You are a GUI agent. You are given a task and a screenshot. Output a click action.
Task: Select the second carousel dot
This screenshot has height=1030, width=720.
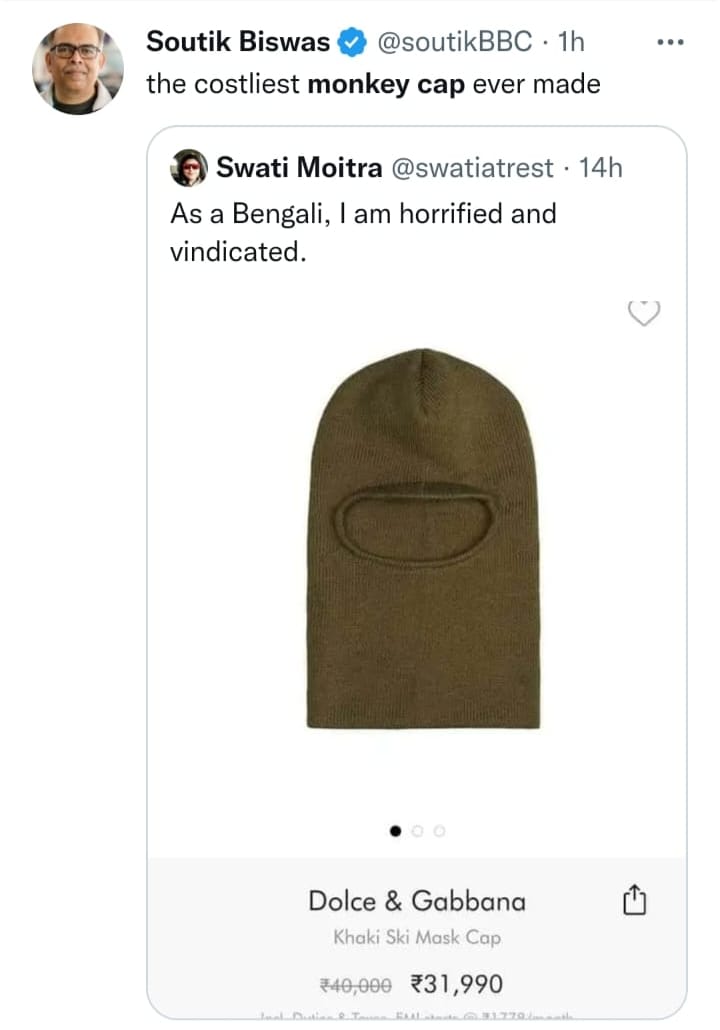click(417, 831)
